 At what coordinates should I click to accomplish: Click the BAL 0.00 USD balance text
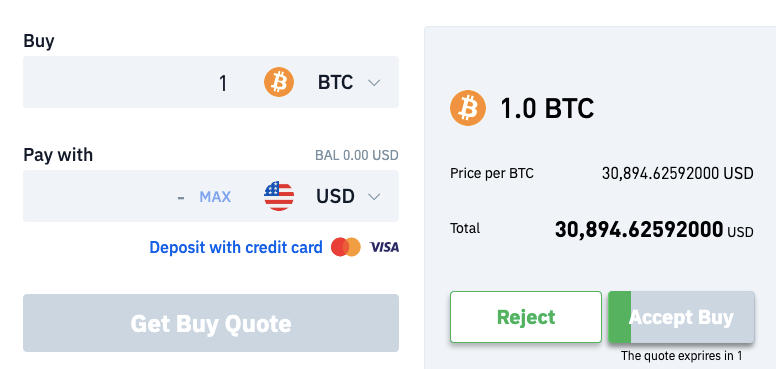[357, 155]
